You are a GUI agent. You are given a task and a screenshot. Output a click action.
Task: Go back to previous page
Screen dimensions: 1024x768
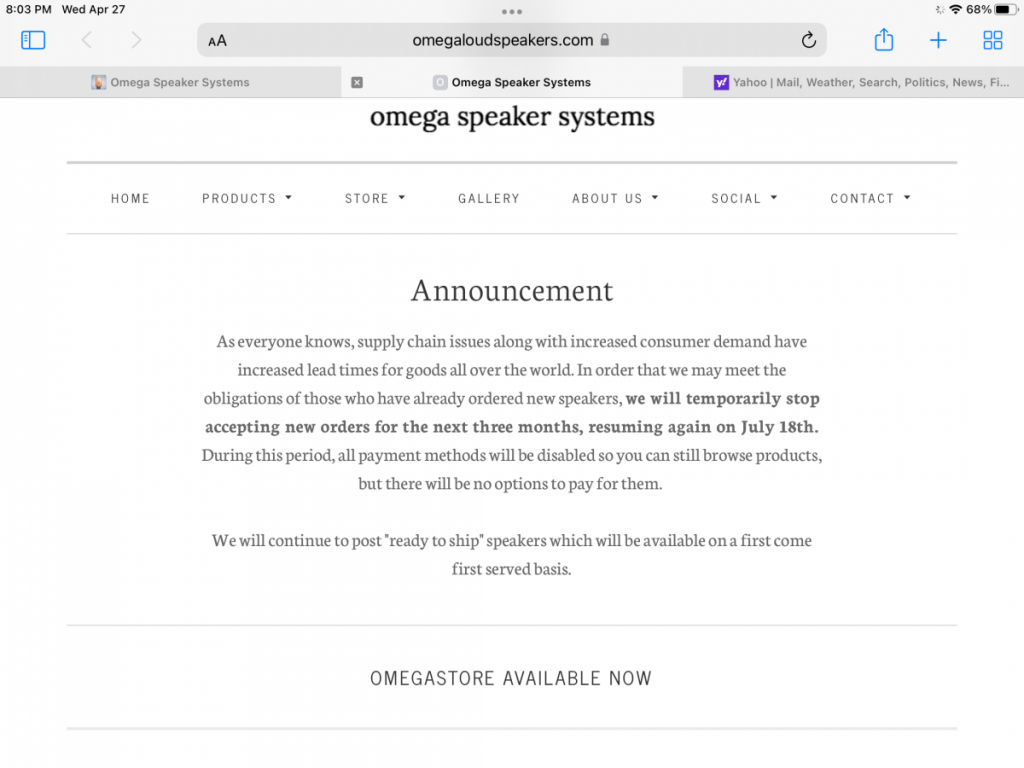click(x=87, y=40)
